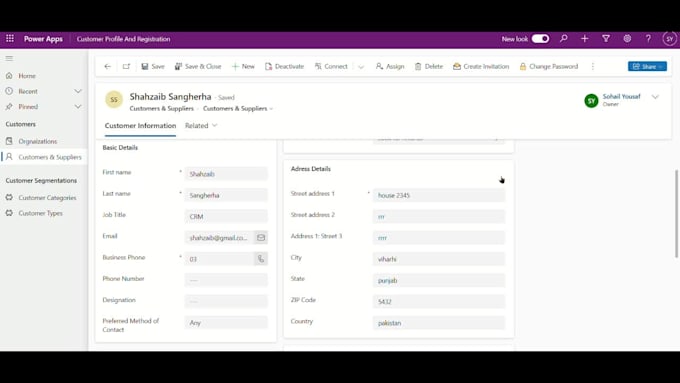Click the Save button
The image size is (680, 383).
click(153, 66)
